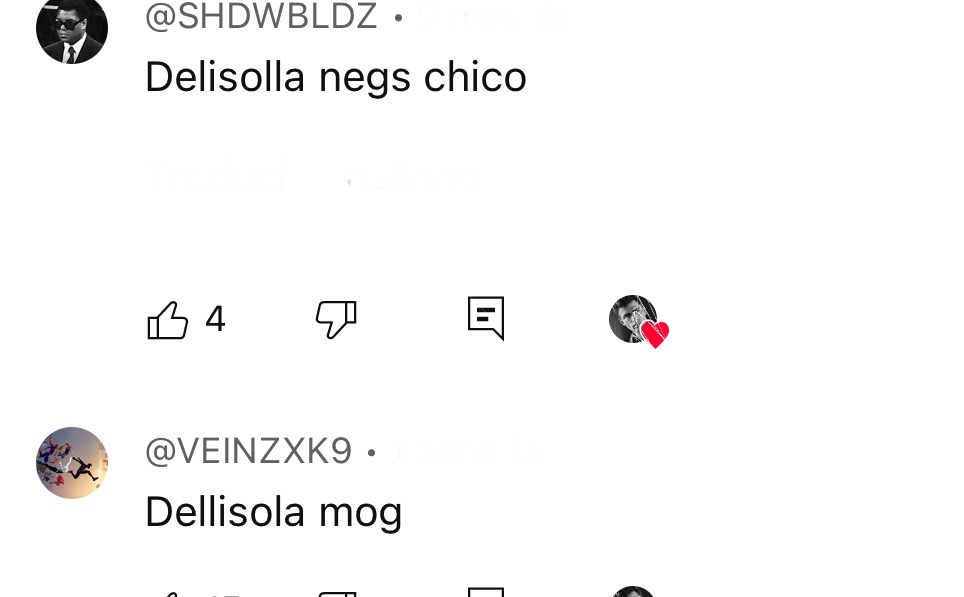The height and width of the screenshot is (597, 964).
Task: Dislike the "Delisolla negs chico" comment
Action: [336, 320]
